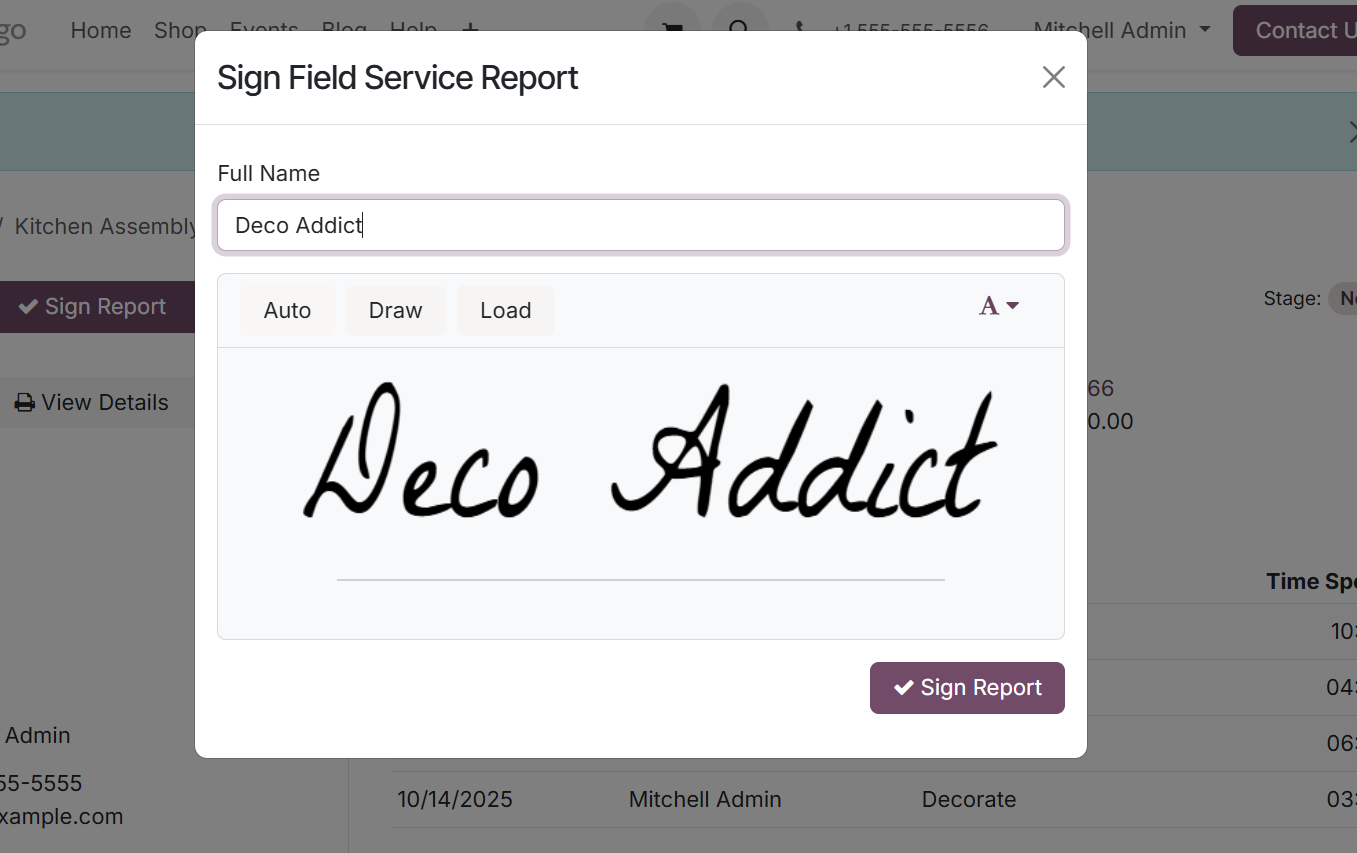The height and width of the screenshot is (853, 1357).
Task: Switch to Draw signature mode
Action: pyautogui.click(x=395, y=311)
